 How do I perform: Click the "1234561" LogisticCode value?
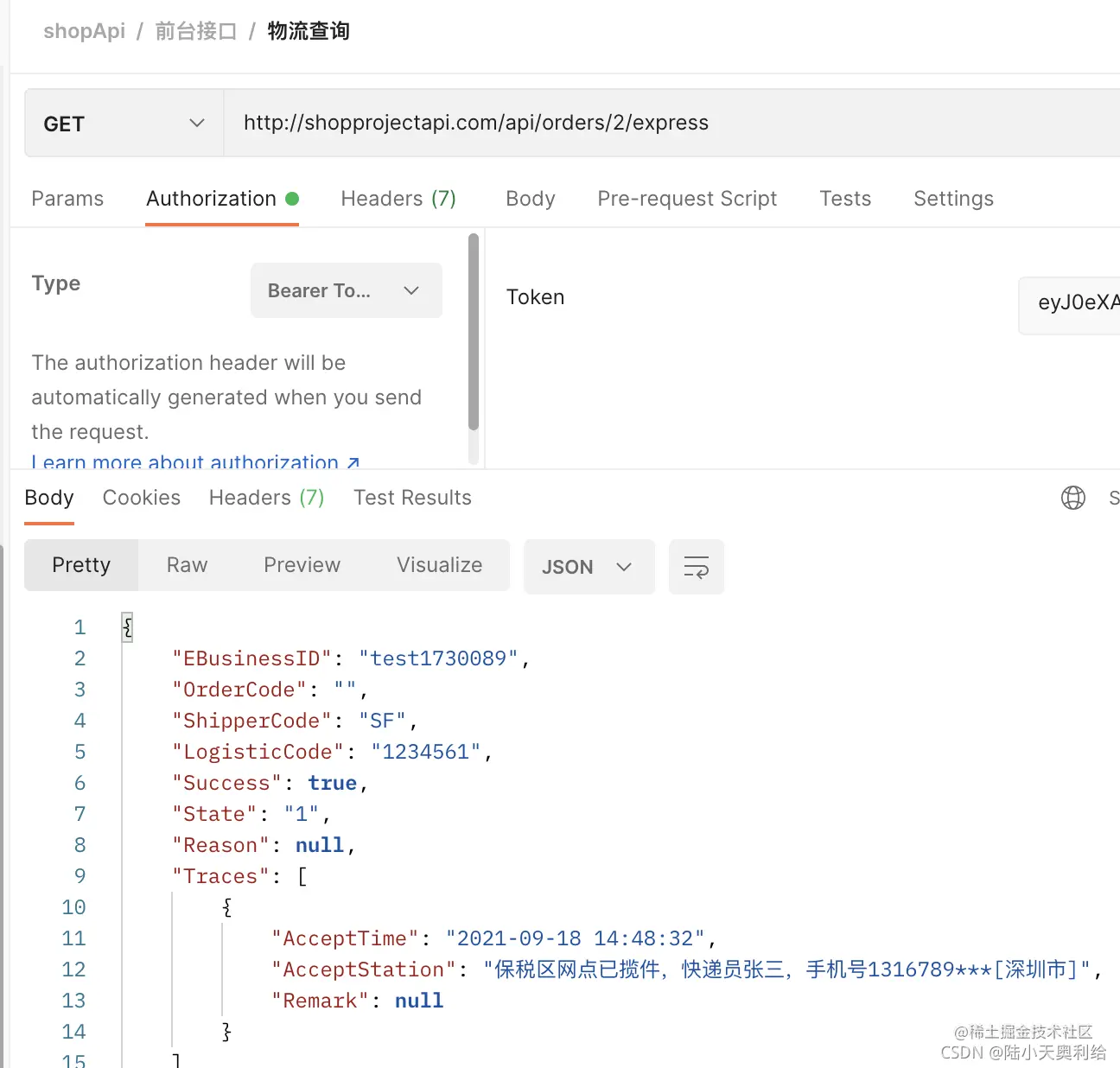pos(425,752)
